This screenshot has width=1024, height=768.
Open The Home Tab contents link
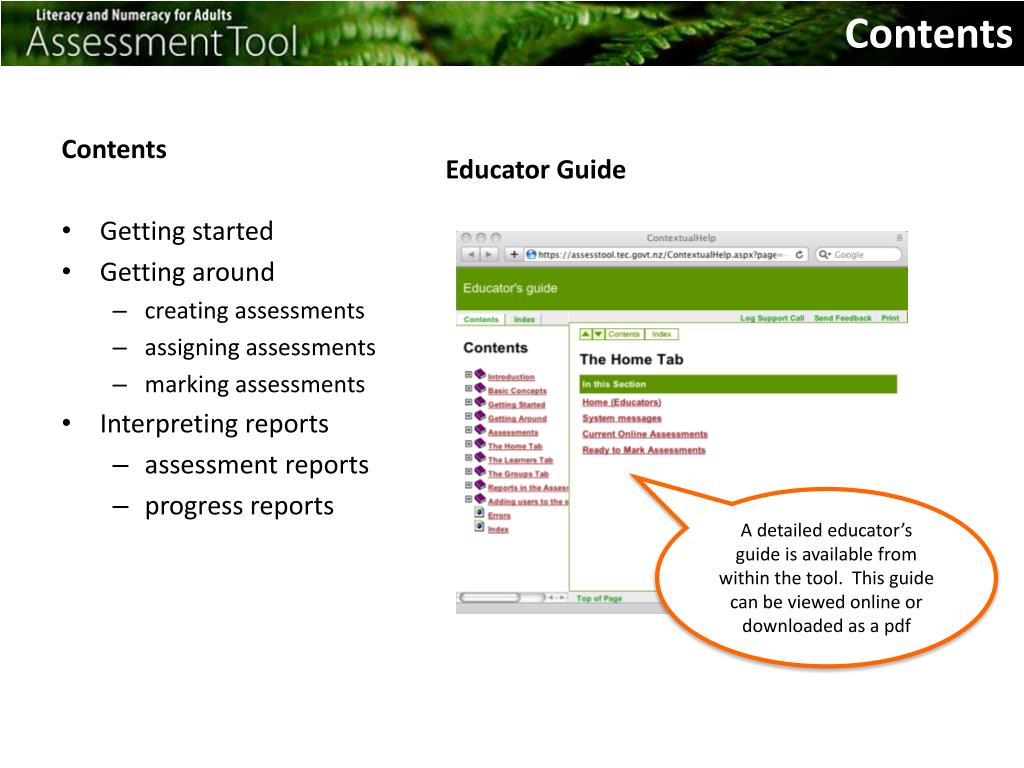click(515, 447)
